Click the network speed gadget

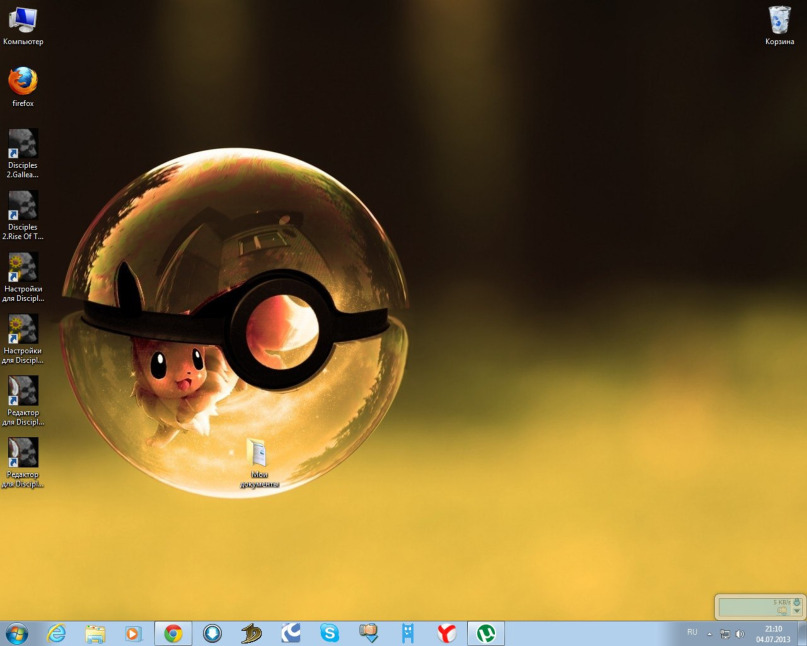click(x=759, y=606)
